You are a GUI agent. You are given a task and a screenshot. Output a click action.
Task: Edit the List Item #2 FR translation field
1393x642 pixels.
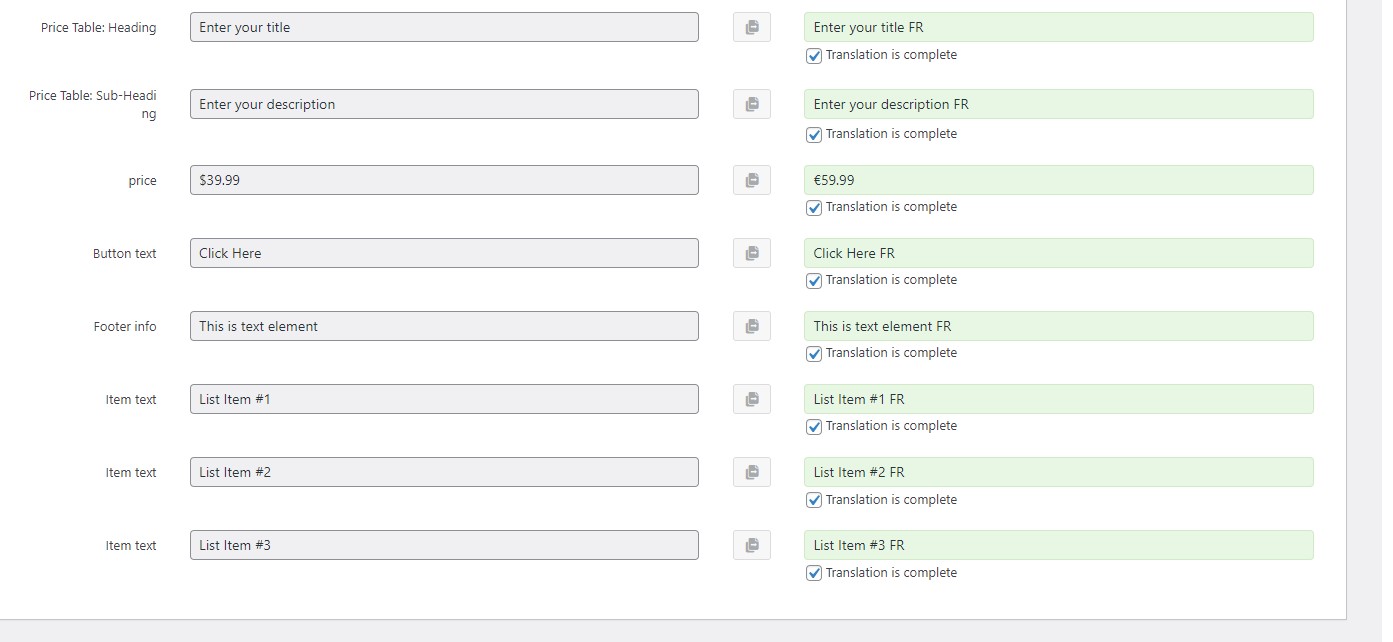click(x=1058, y=472)
